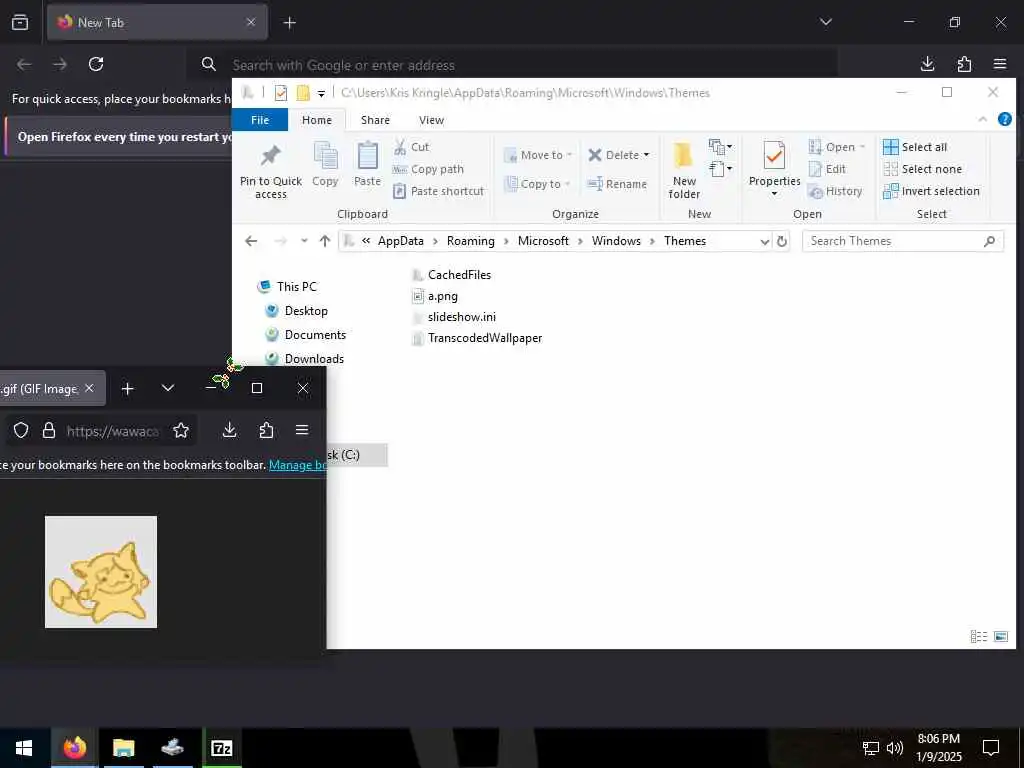
Task: Open the Easy access dropdown icon
Action: (x=720, y=169)
